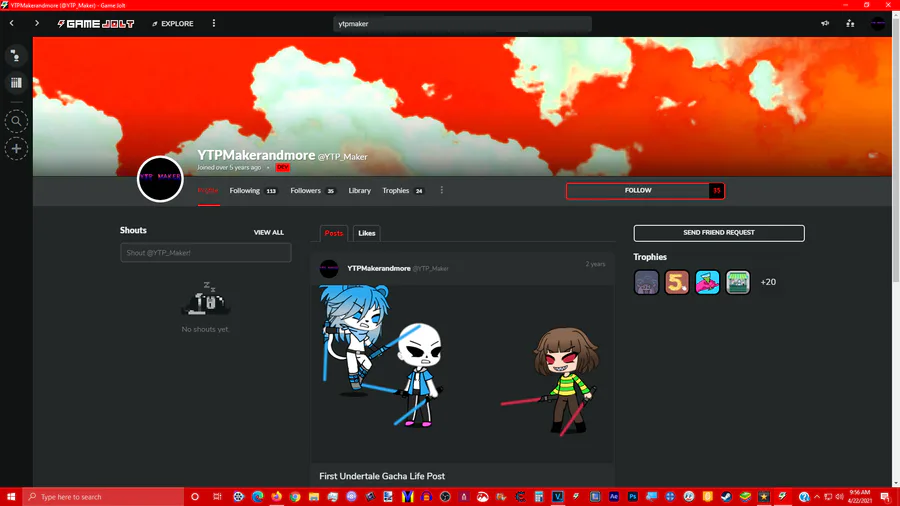
Task: Open the account avatar menu
Action: pos(878,24)
